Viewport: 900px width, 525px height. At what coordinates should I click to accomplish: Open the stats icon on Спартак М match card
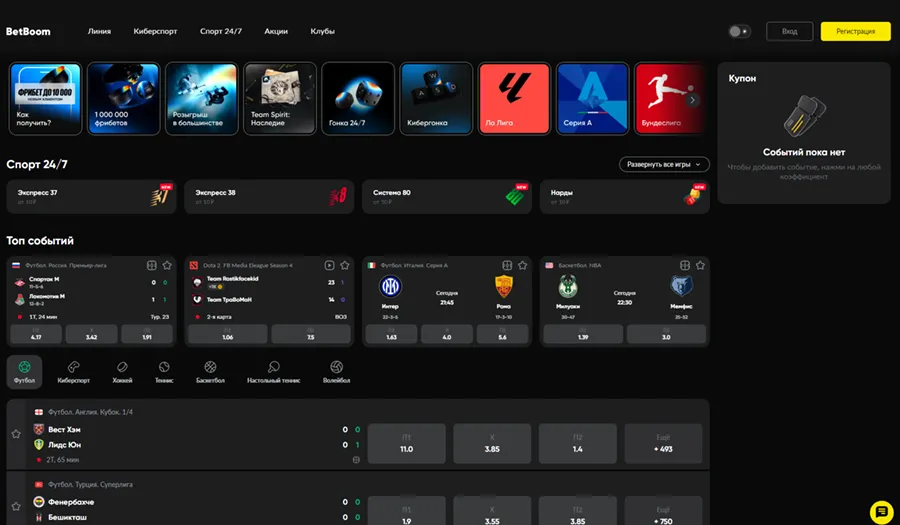click(152, 265)
